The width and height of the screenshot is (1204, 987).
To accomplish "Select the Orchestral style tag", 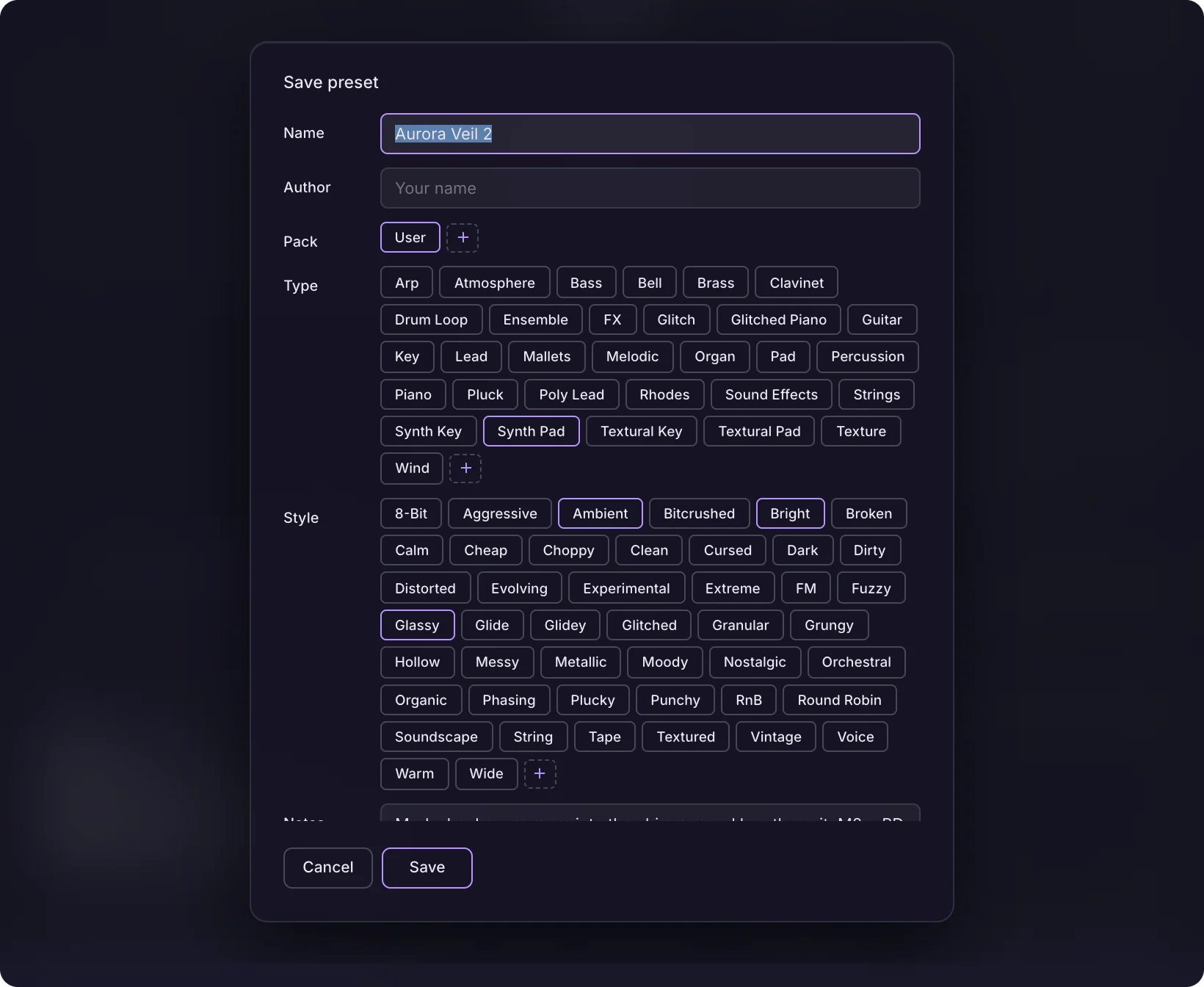I will 856,662.
